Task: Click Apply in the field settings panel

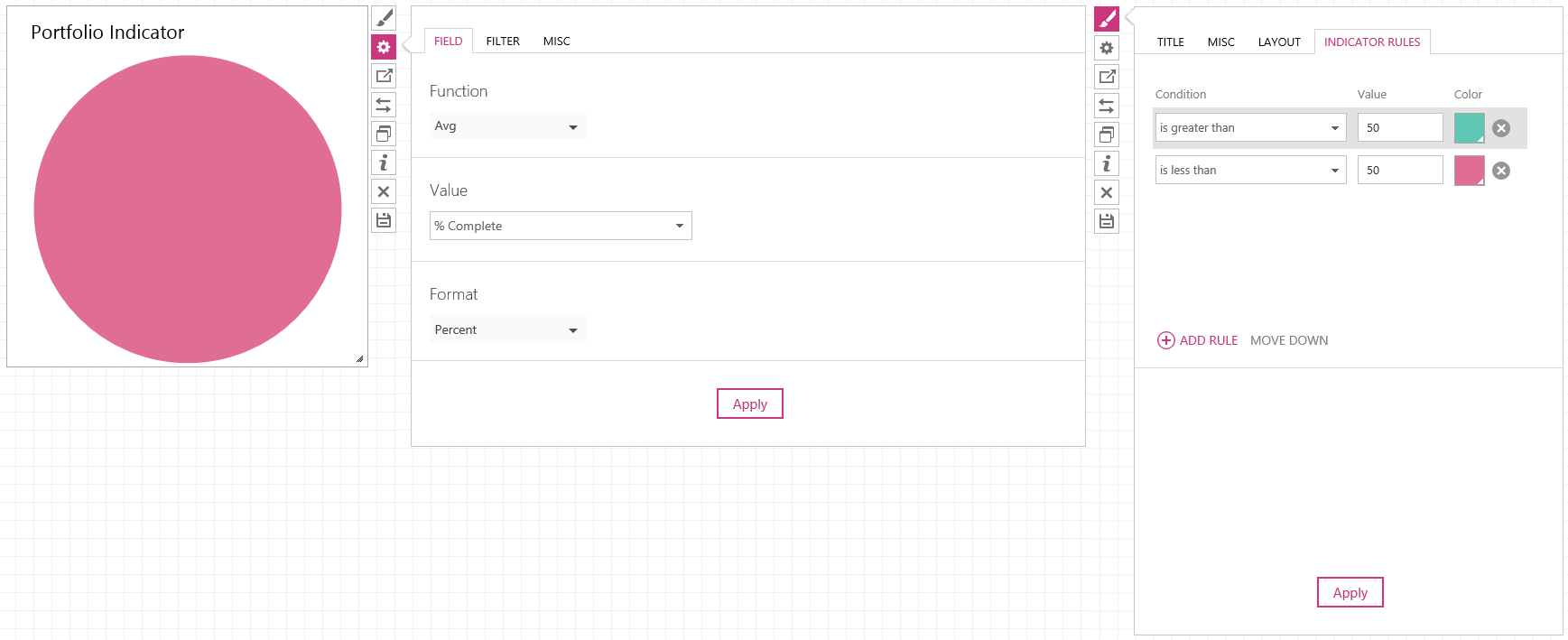Action: click(750, 403)
